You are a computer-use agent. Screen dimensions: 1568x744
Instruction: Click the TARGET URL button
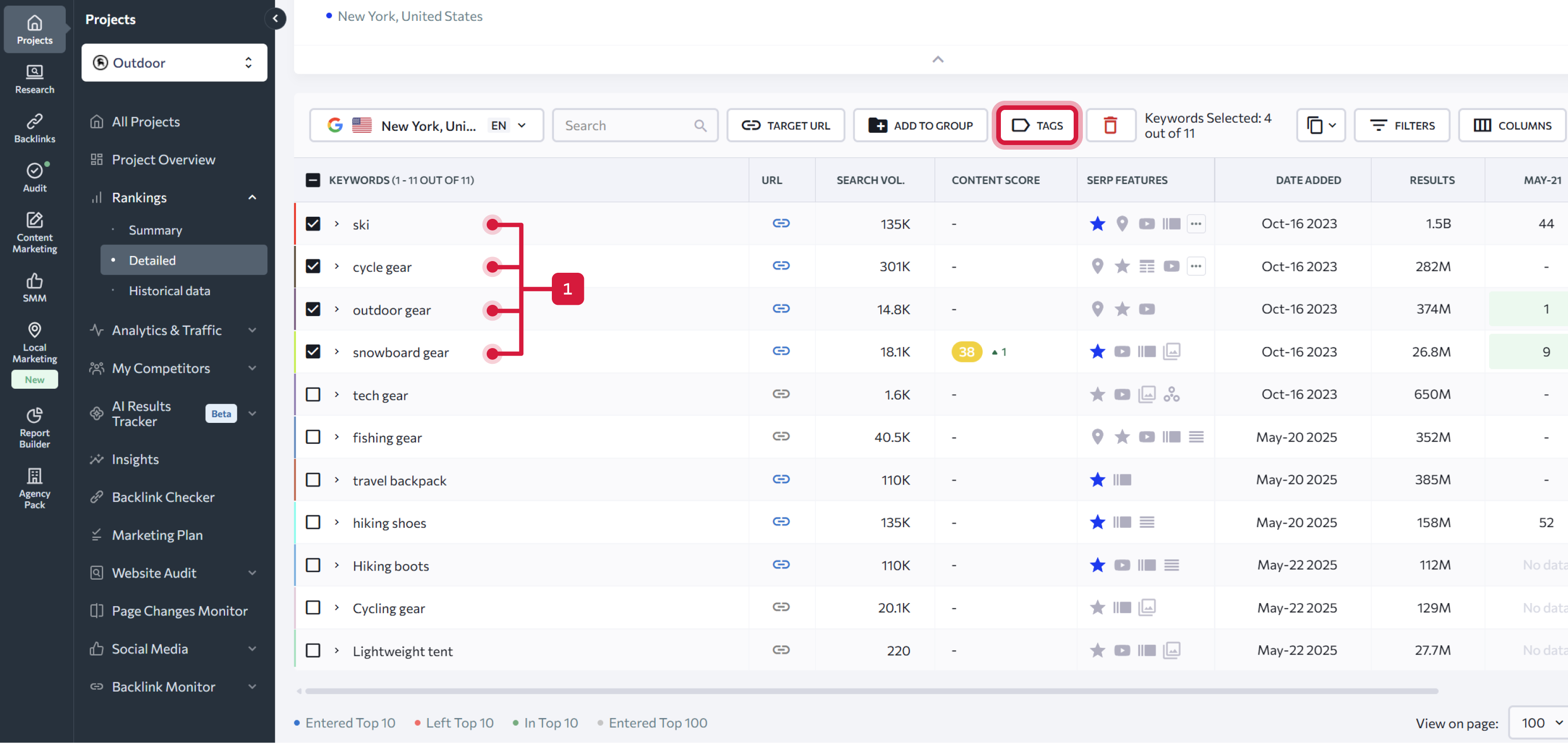click(x=786, y=125)
